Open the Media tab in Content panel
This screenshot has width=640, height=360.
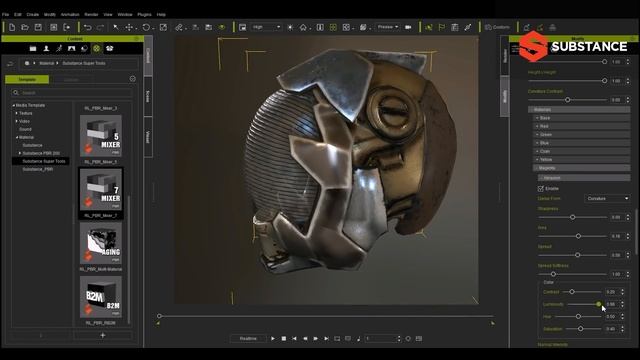pyautogui.click(x=71, y=49)
